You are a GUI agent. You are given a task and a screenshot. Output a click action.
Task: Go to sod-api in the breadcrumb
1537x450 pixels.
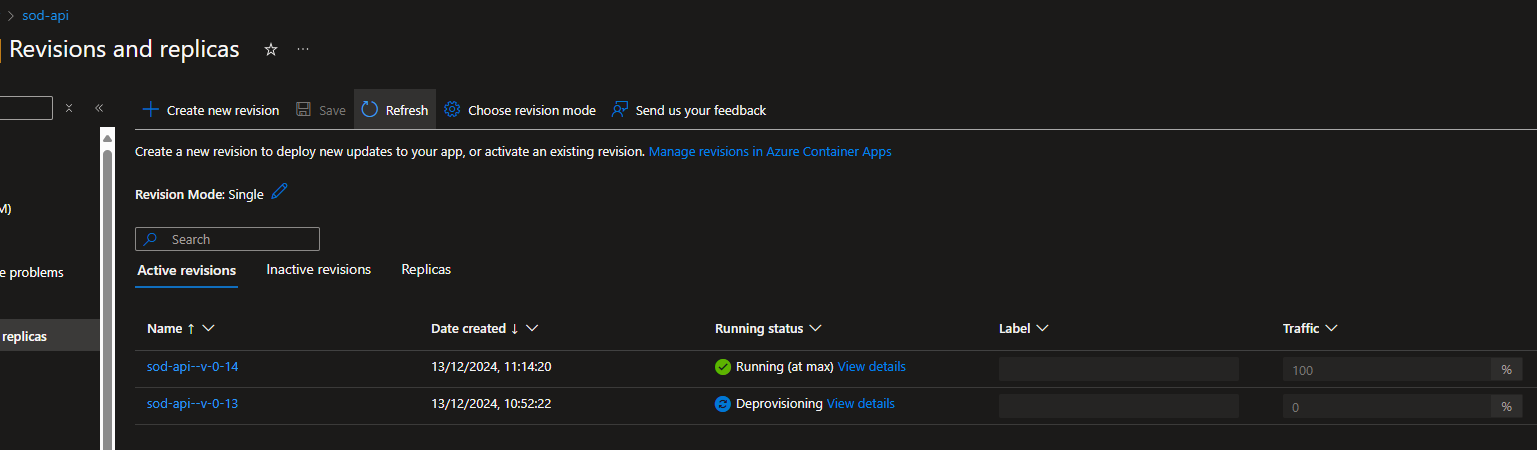[x=45, y=16]
